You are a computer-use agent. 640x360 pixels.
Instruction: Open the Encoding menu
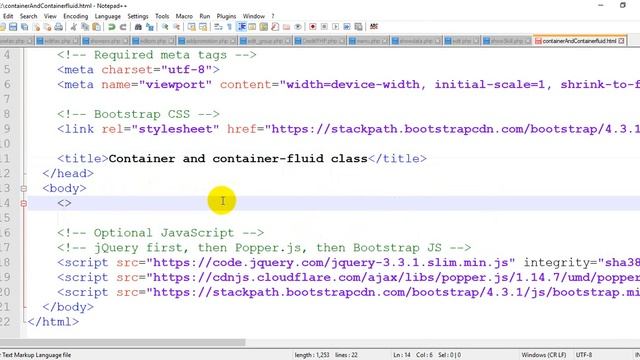tap(76, 16)
